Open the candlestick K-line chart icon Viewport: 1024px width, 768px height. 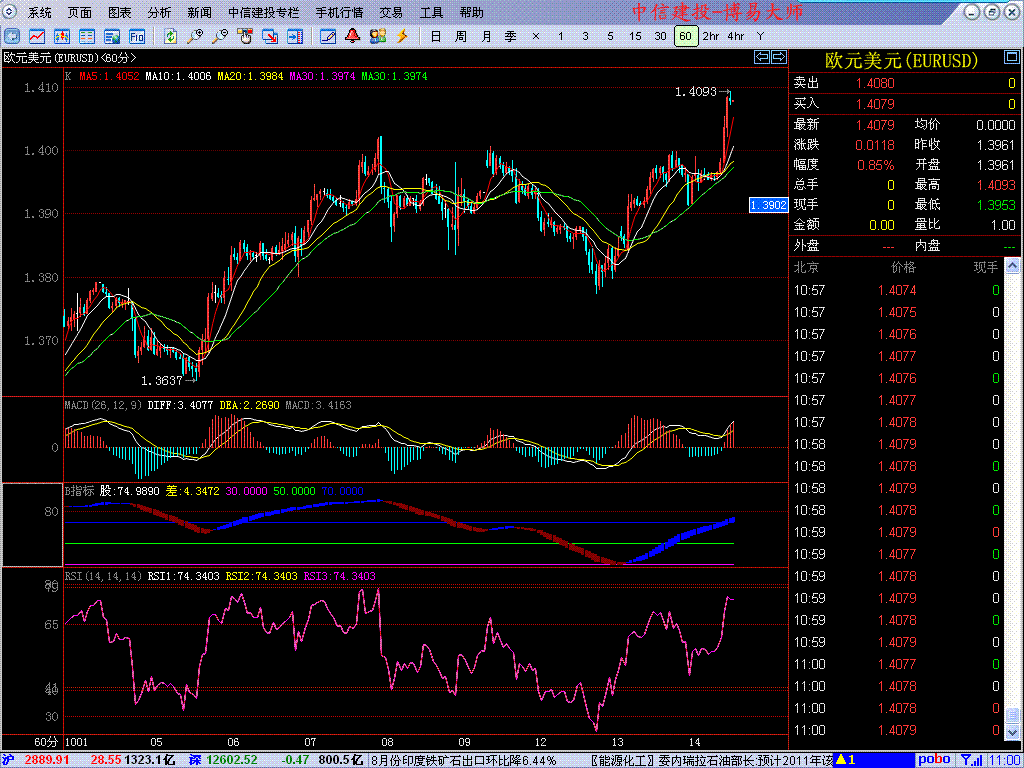[62, 36]
